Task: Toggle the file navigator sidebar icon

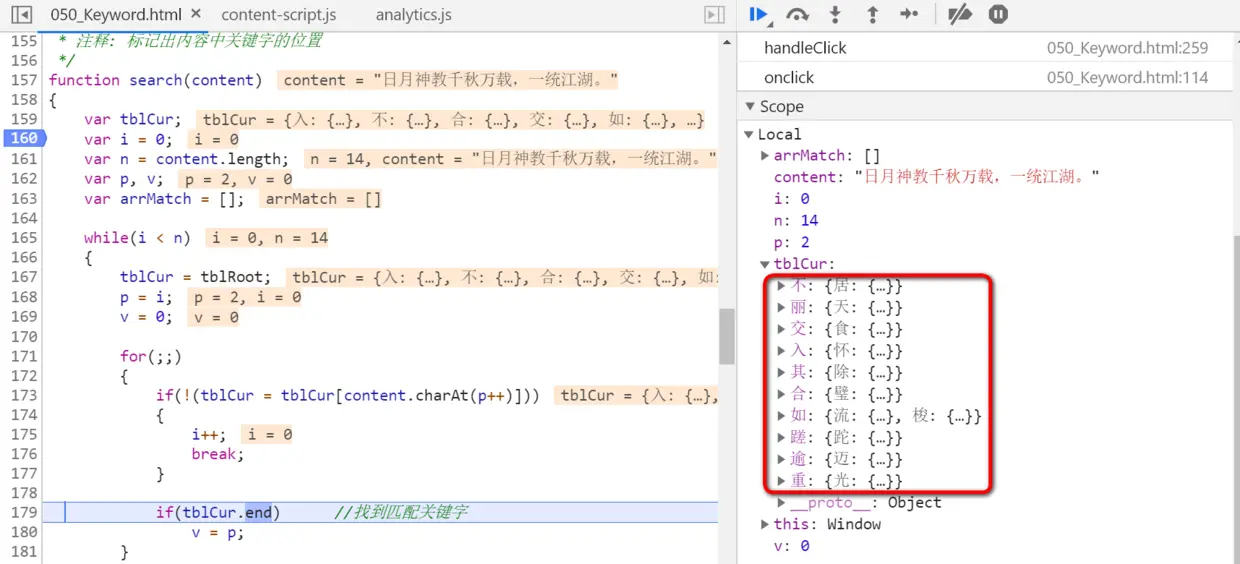Action: [x=21, y=15]
